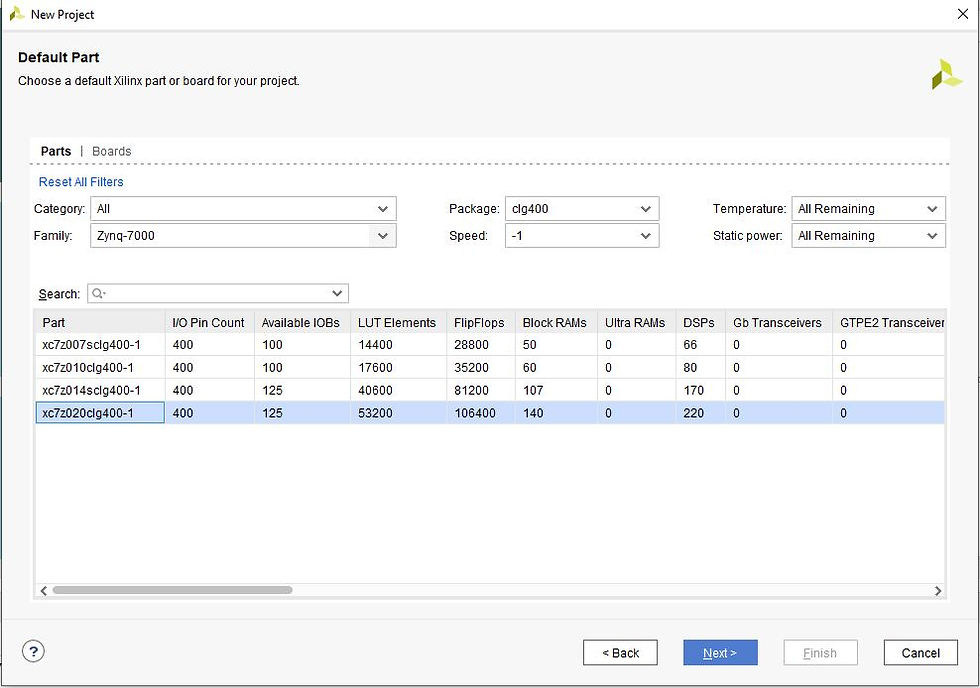Click Reset All Filters link
The width and height of the screenshot is (980, 688).
point(81,182)
